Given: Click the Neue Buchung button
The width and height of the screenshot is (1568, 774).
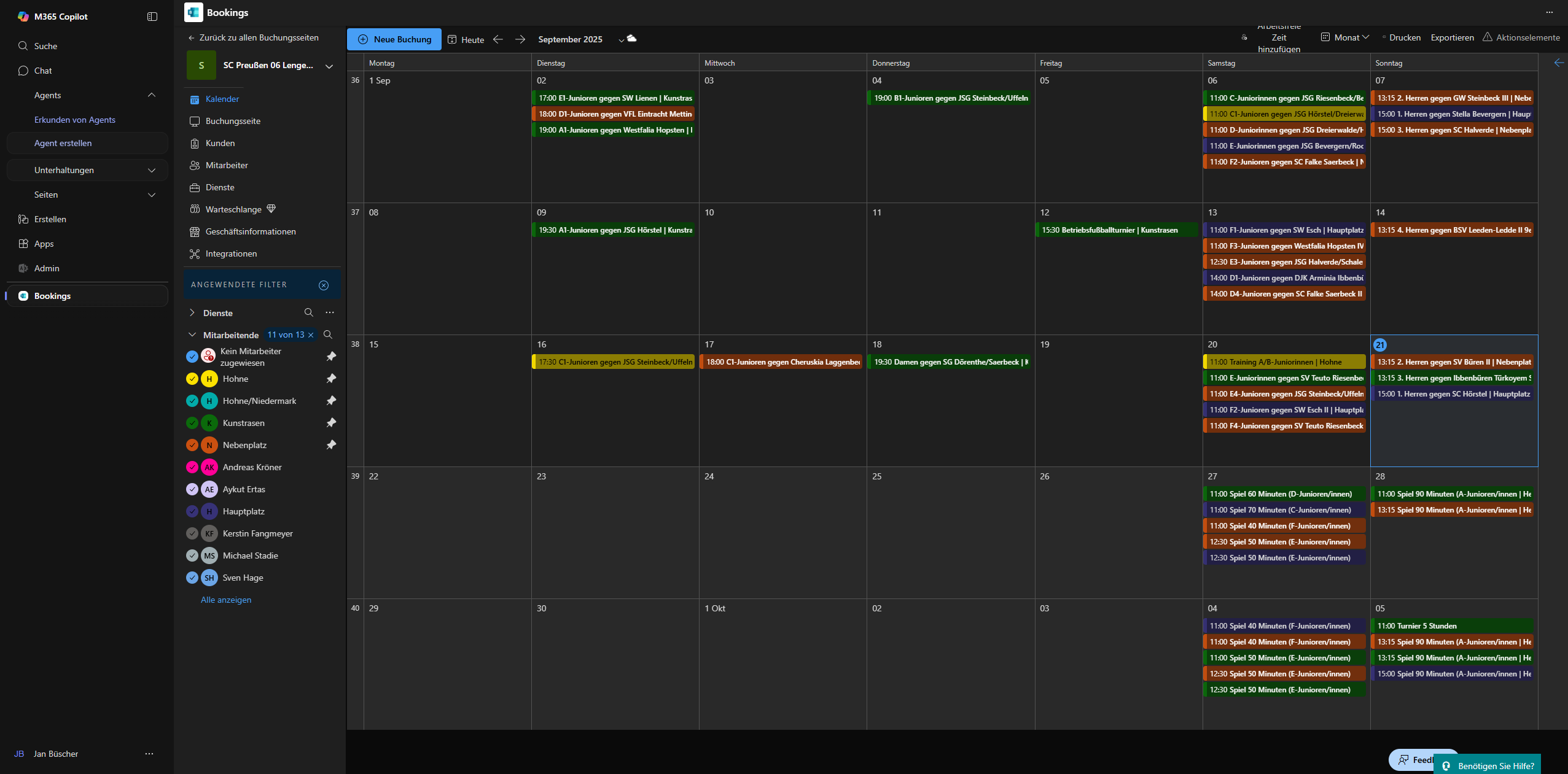Looking at the screenshot, I should click(x=394, y=39).
